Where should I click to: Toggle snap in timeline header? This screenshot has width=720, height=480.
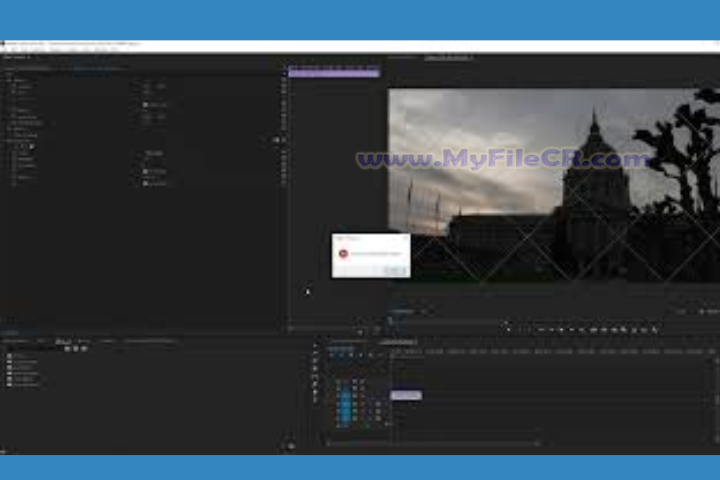(x=341, y=355)
